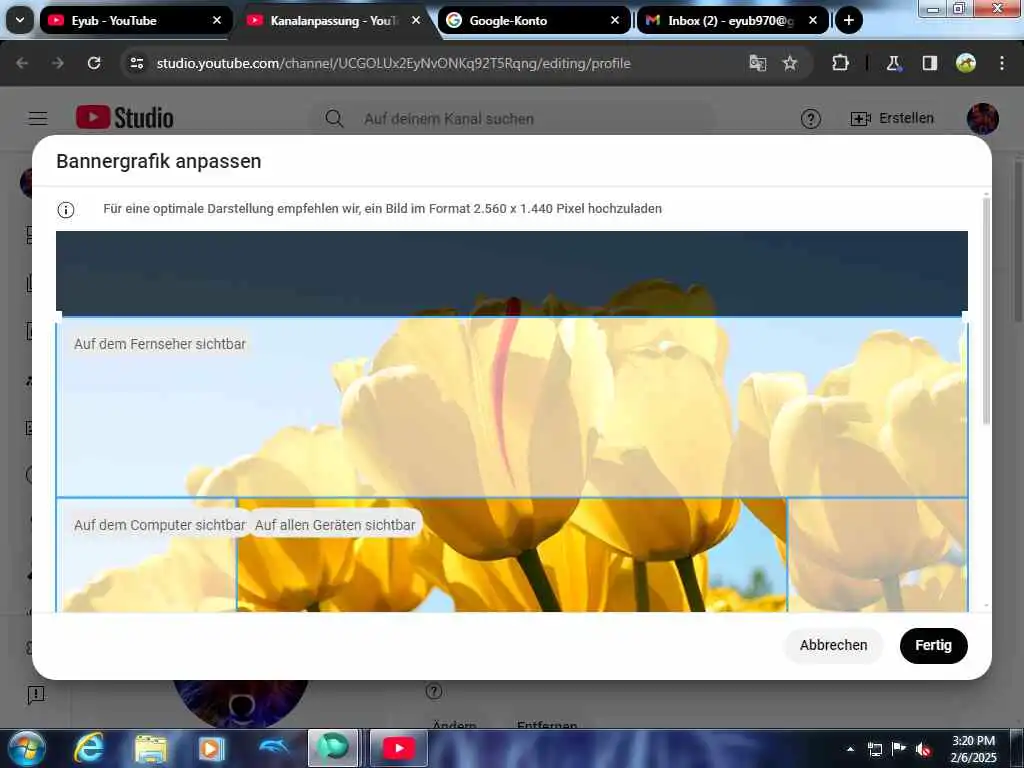Click the Fertig button
Viewport: 1024px width, 768px height.
coord(933,645)
